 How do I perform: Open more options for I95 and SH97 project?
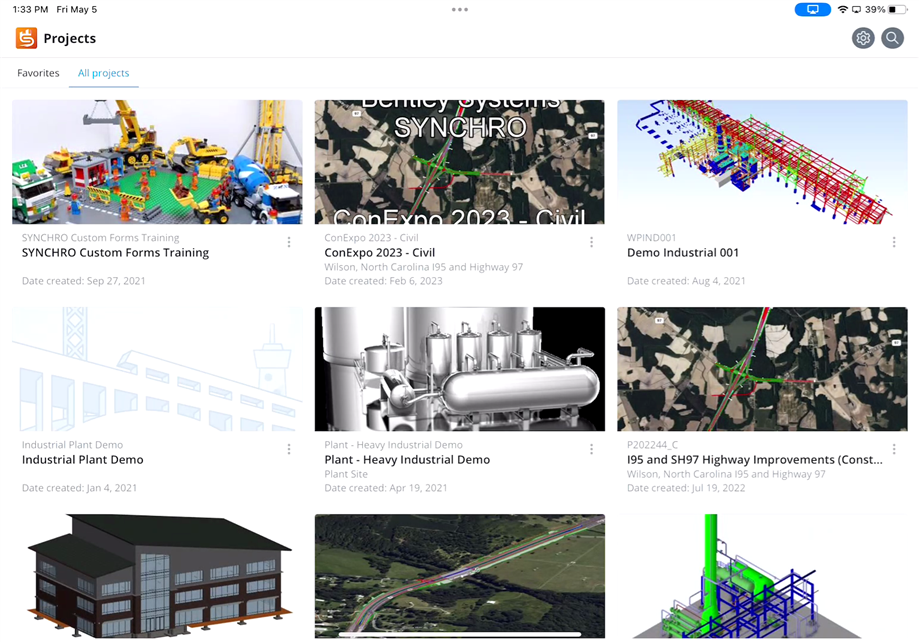pyautogui.click(x=894, y=449)
